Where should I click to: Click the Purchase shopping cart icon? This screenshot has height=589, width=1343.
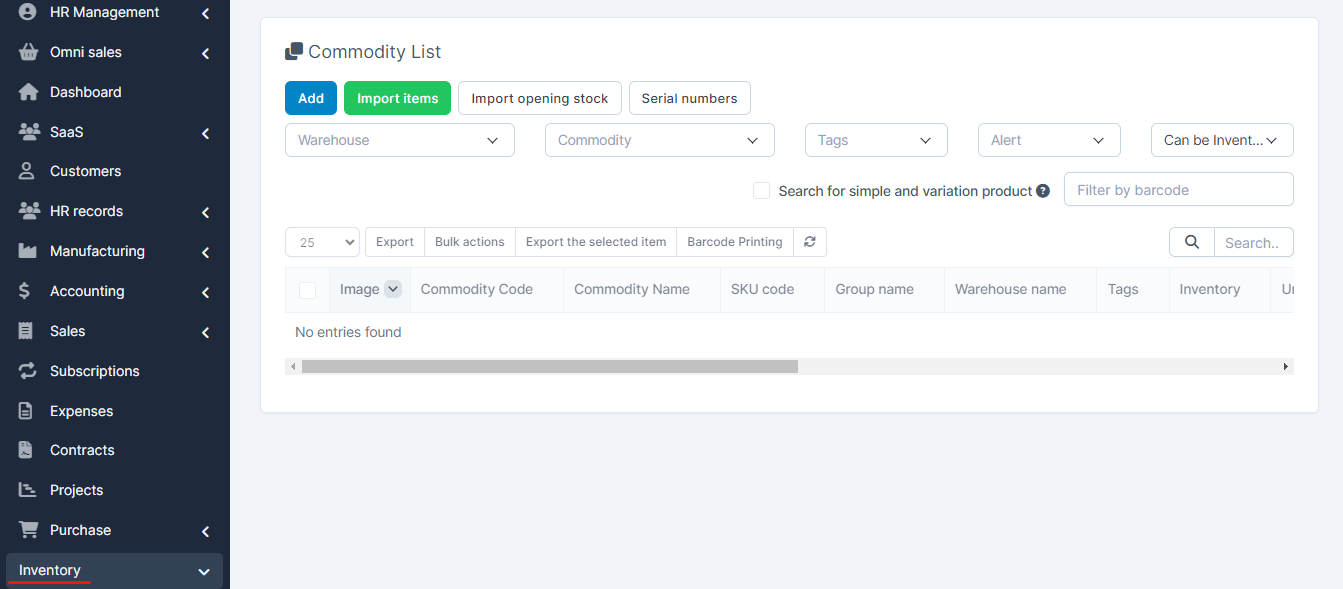click(x=28, y=530)
